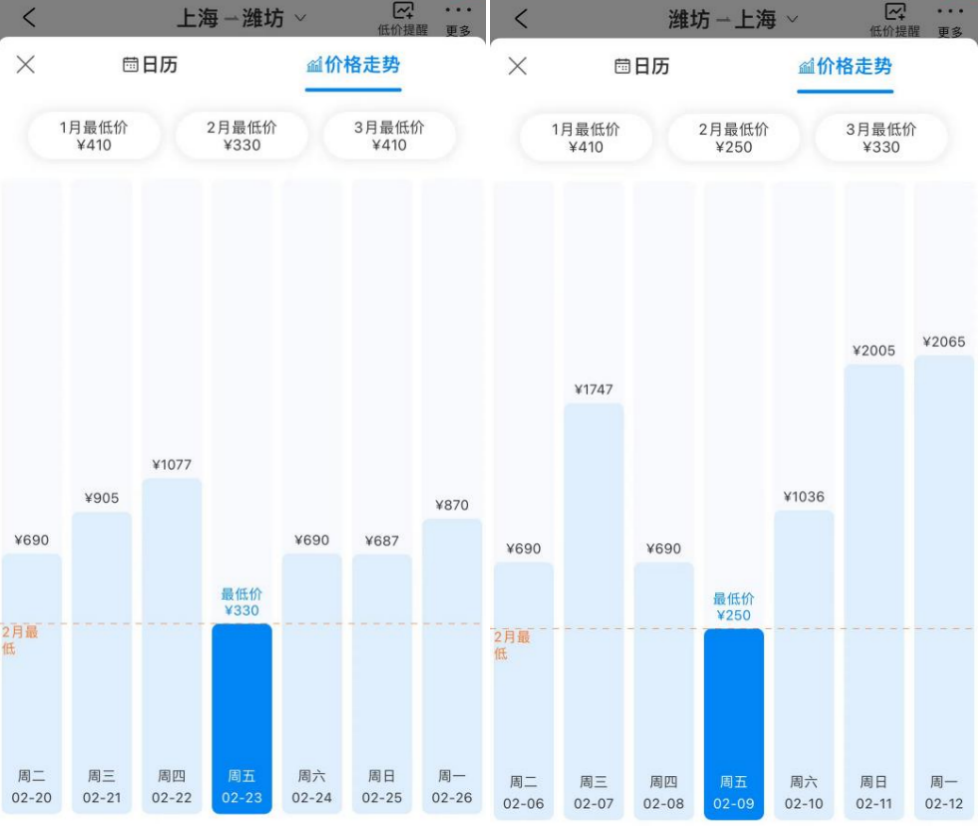980x826 pixels.
Task: Select the 02-12 ¥2065 price bar
Action: coord(944,587)
